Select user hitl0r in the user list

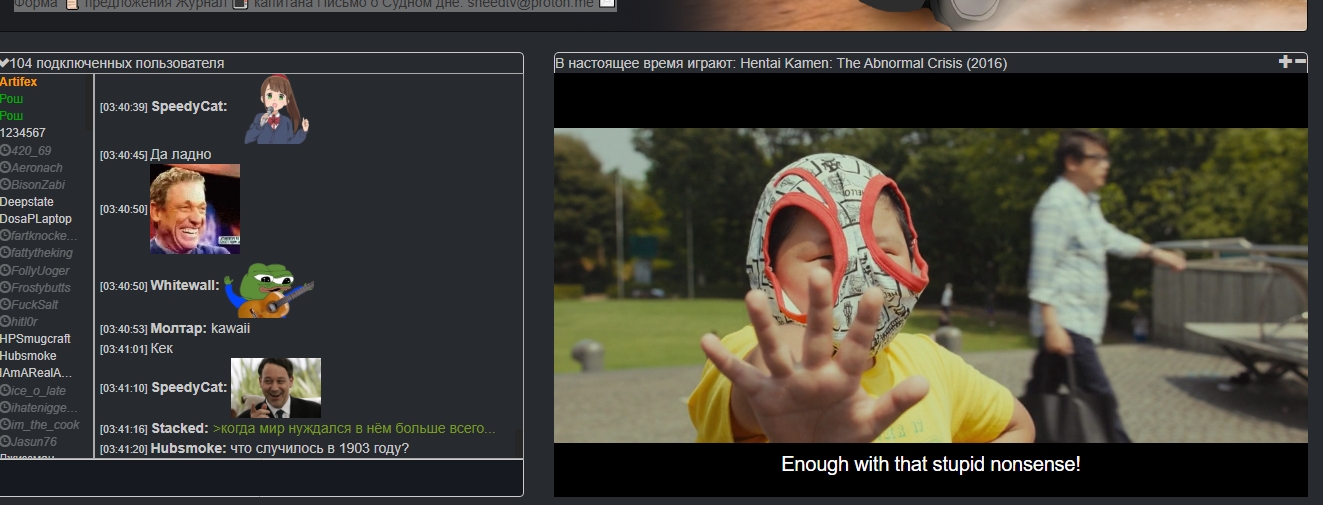point(24,322)
